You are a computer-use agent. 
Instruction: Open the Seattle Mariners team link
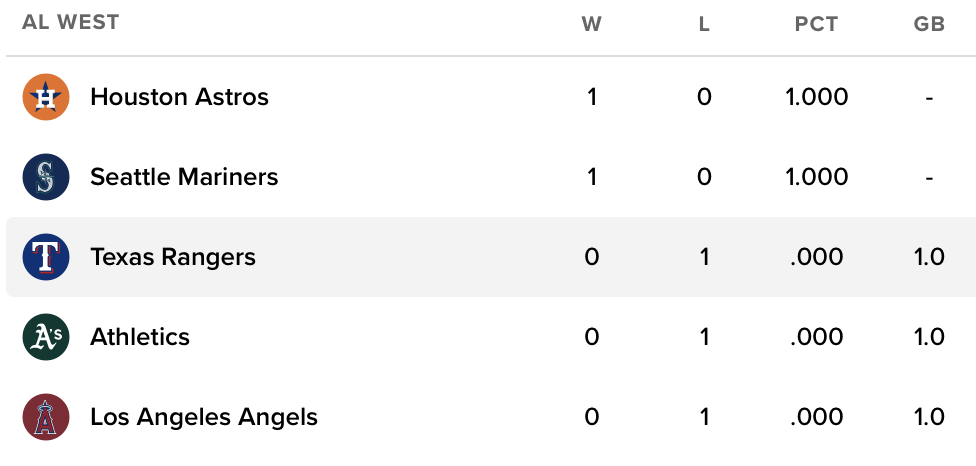184,177
